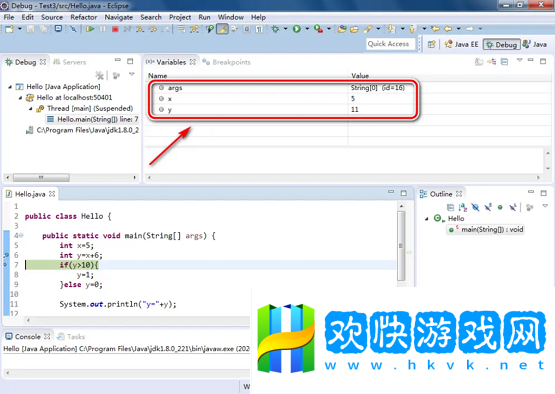Image resolution: width=555 pixels, height=394 pixels.
Task: Switch to the Servers tab
Action: 70,62
